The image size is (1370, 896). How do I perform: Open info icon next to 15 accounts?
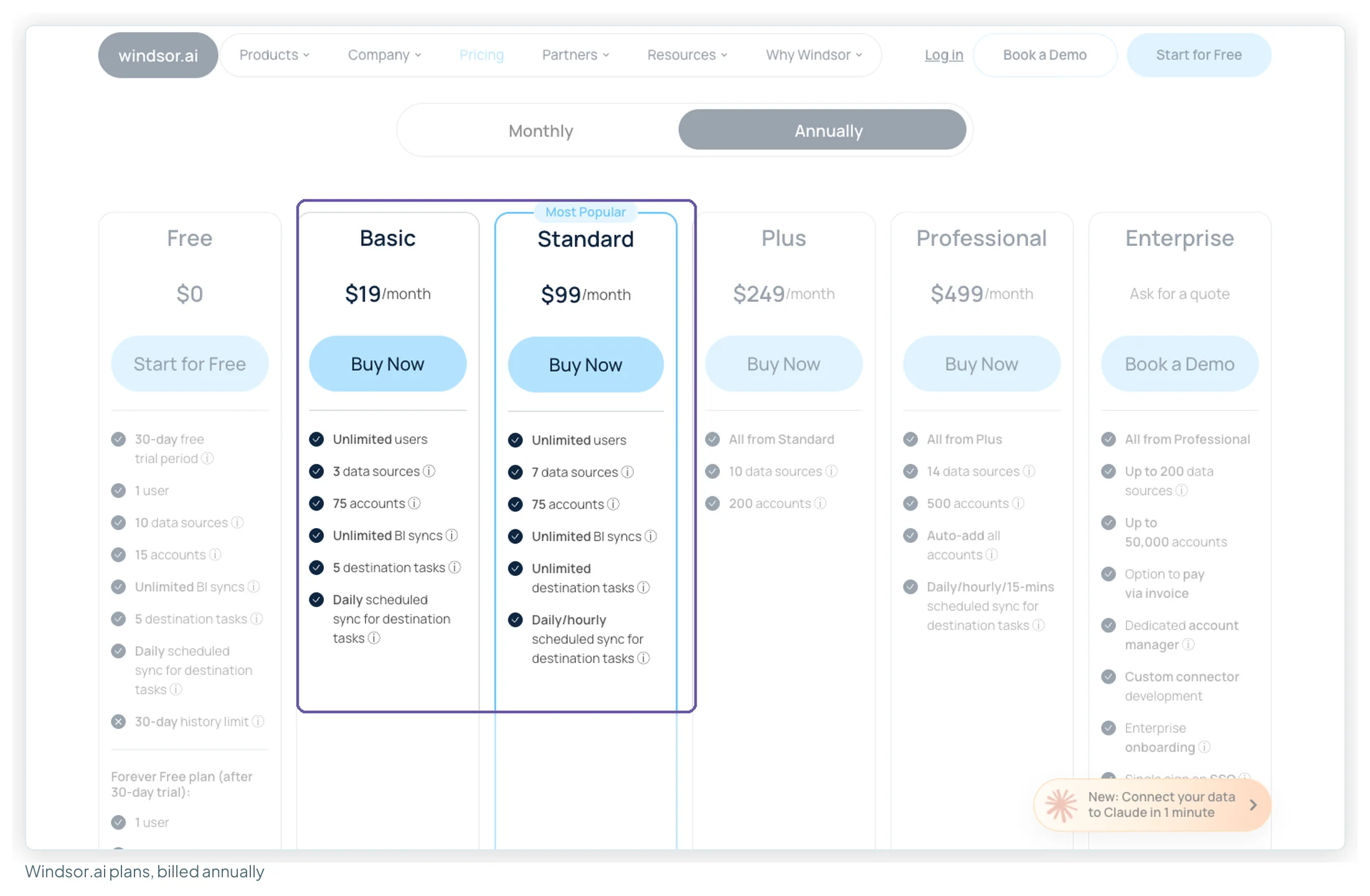click(x=215, y=554)
